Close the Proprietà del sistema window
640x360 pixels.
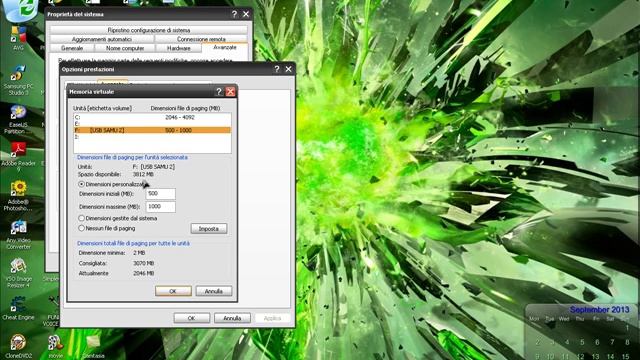(x=246, y=14)
